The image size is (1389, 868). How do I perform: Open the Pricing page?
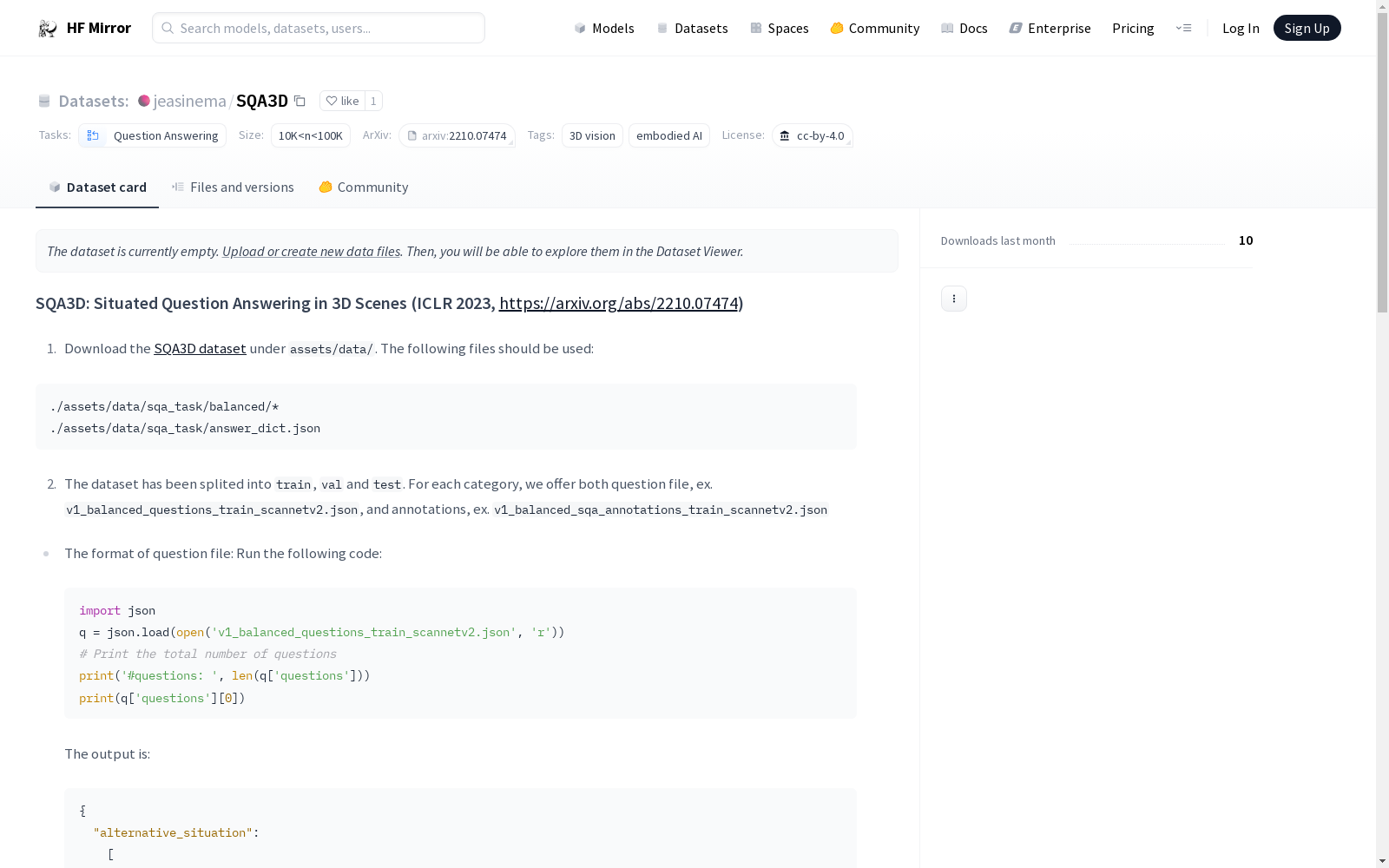pos(1133,29)
